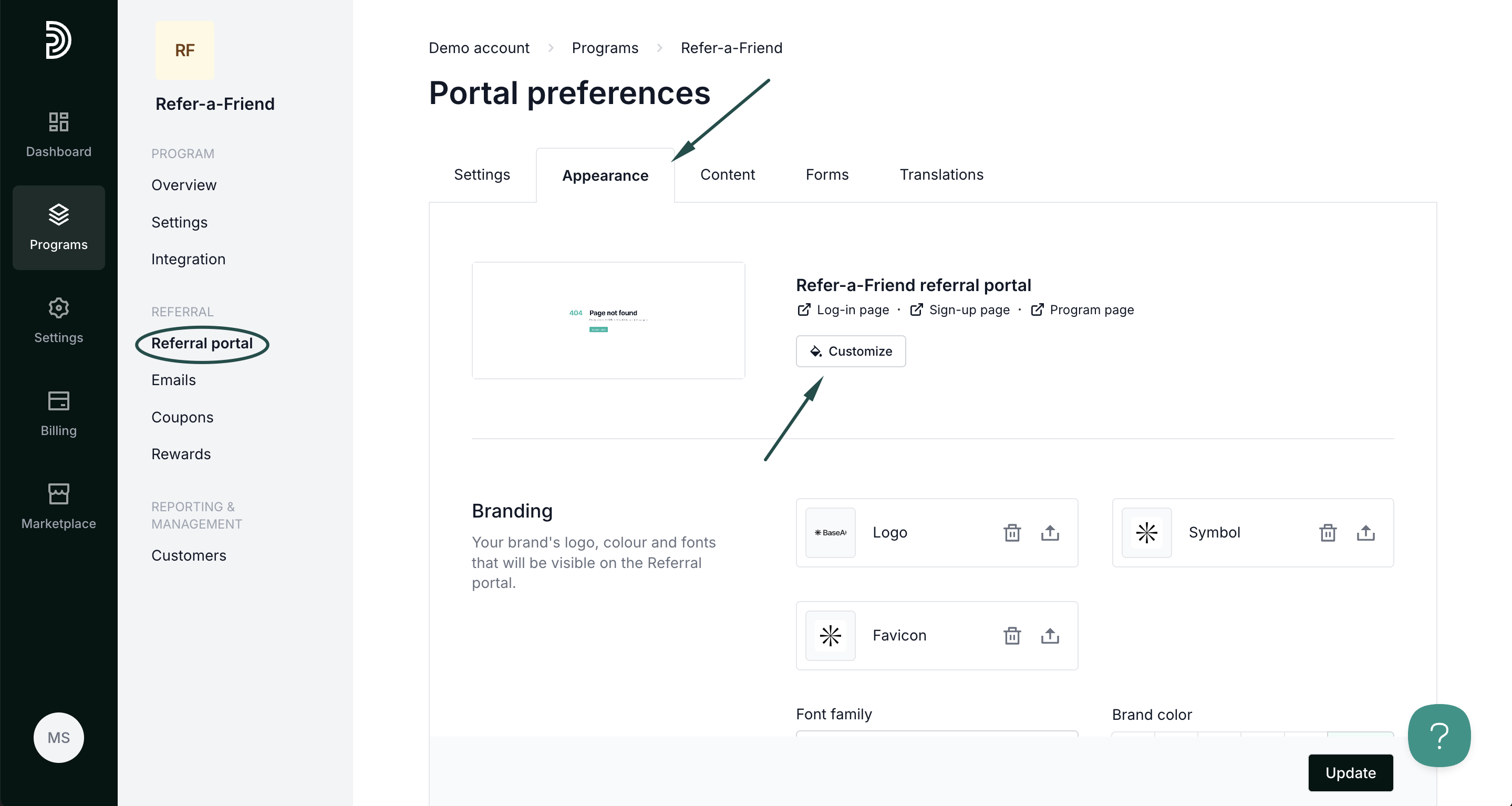Switch to the Content tab

pos(727,174)
